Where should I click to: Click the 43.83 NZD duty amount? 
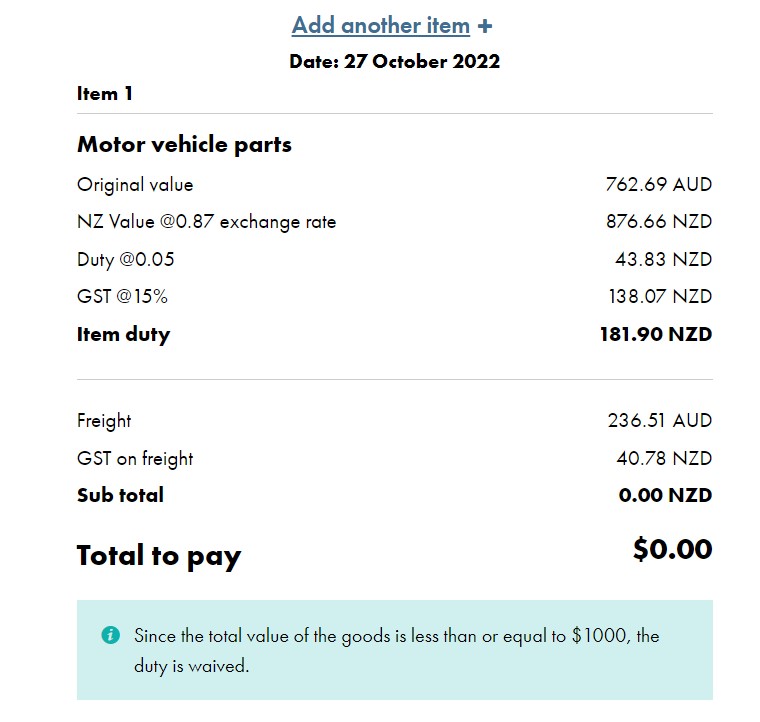(x=664, y=259)
